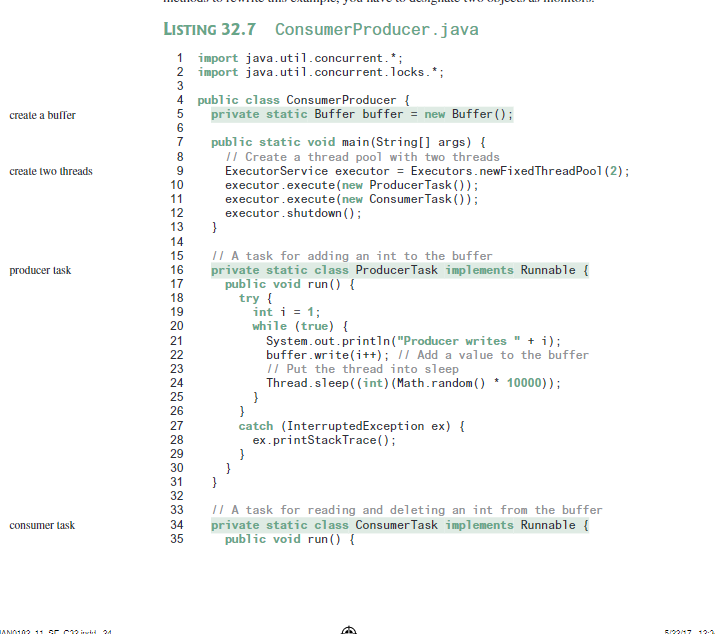This screenshot has height=634, width=715.
Task: Click the System.out.println 'Producer writes' line
Action: click(414, 341)
